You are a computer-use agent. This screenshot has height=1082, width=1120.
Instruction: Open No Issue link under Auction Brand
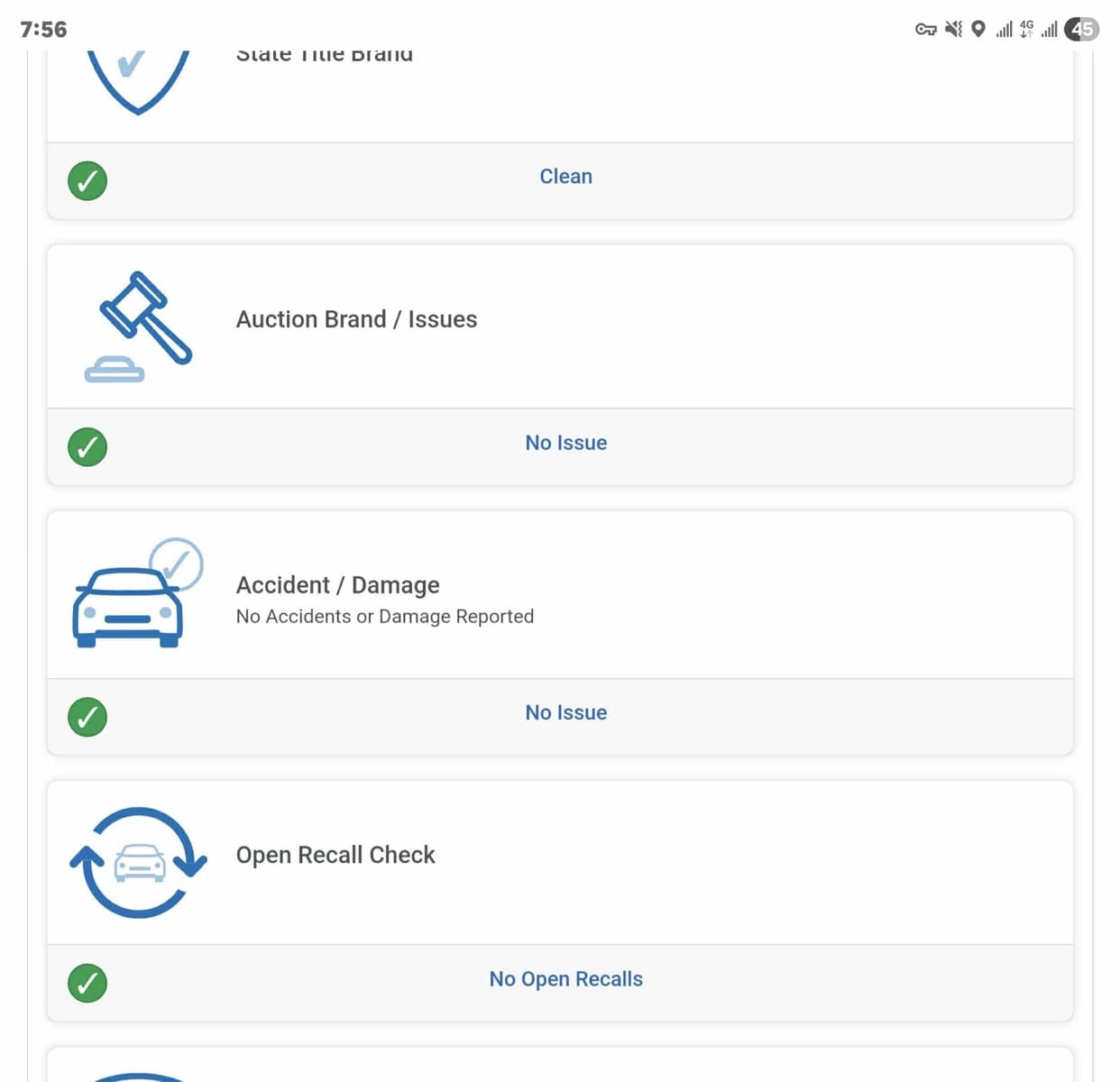(x=565, y=443)
